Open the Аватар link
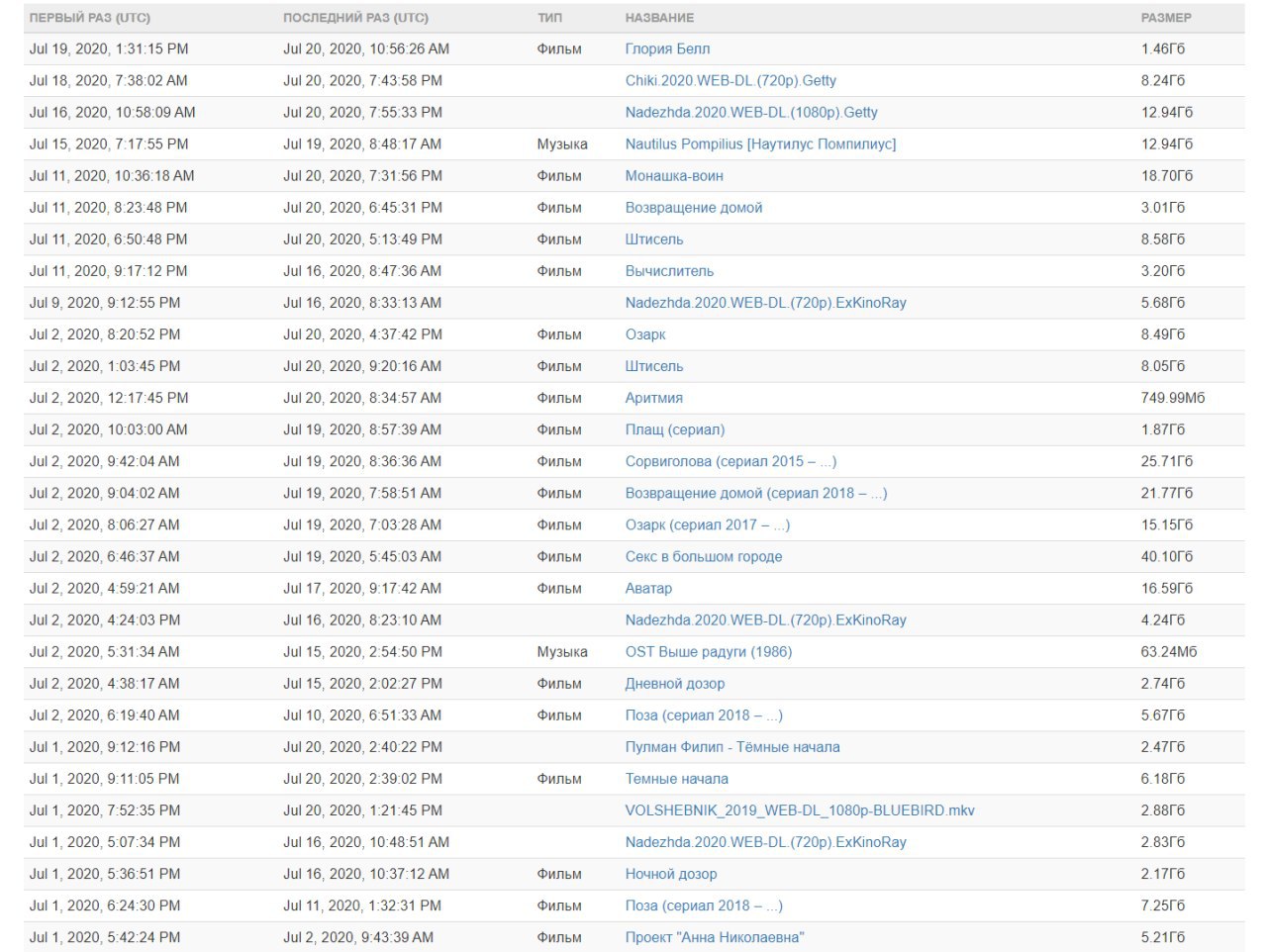The height and width of the screenshot is (952, 1267). [x=648, y=588]
